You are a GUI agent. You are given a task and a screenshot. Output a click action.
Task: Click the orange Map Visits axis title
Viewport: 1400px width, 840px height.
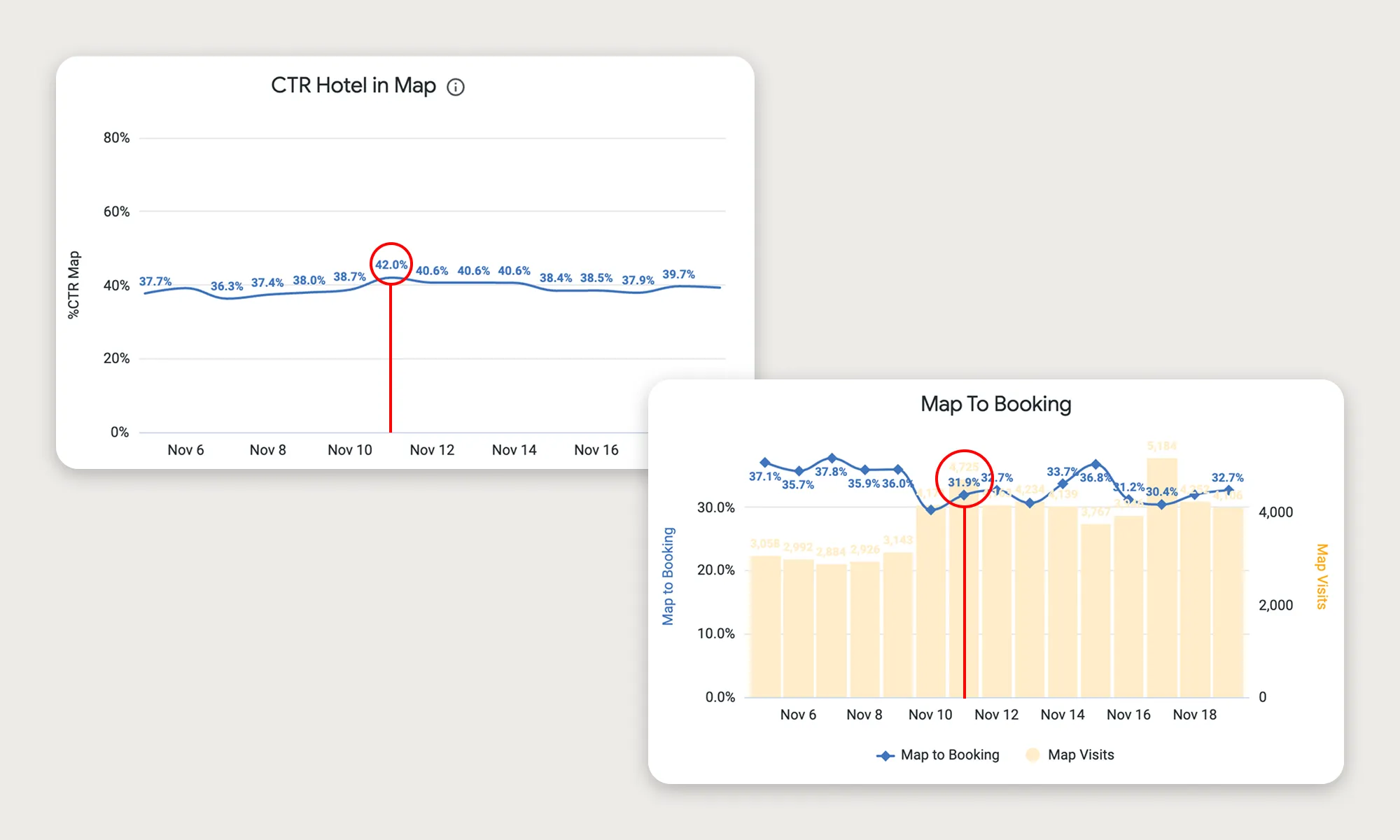1322,576
